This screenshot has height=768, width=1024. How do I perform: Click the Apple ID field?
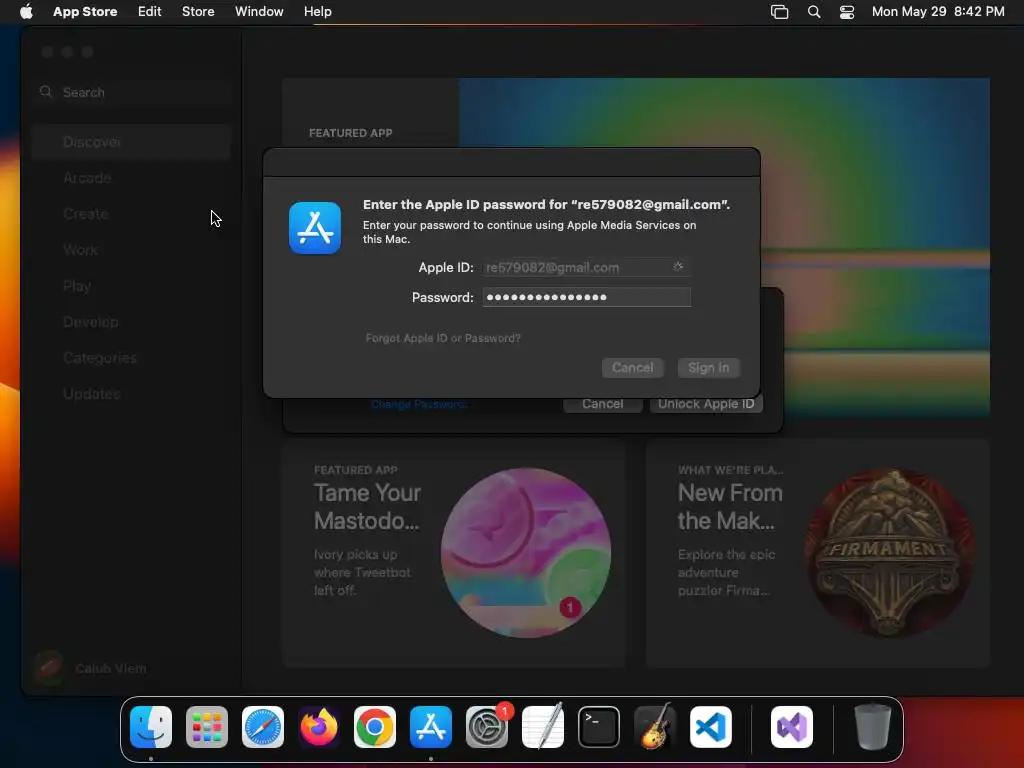(586, 267)
